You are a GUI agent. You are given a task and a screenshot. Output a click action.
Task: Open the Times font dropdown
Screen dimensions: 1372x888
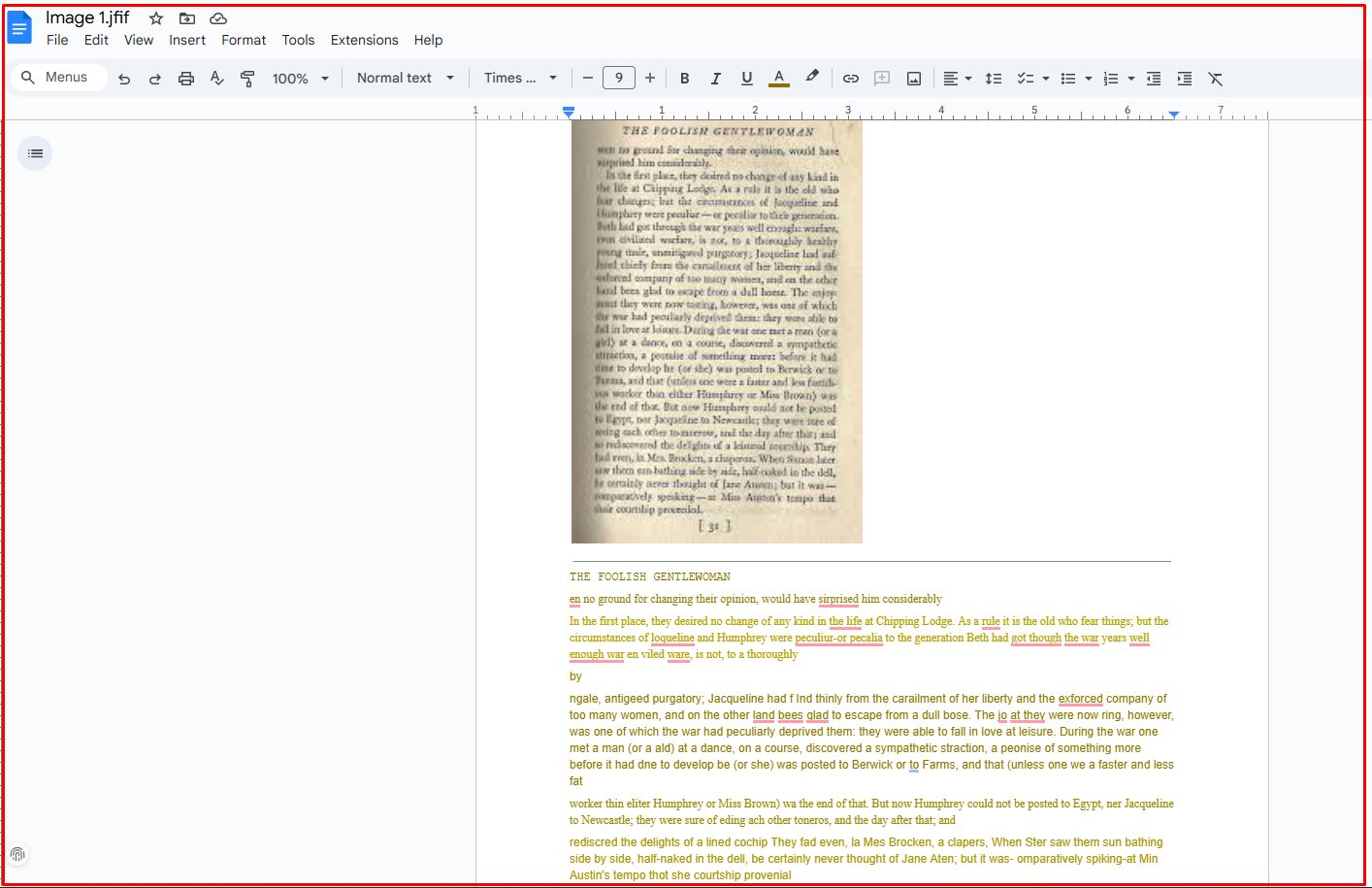(520, 78)
